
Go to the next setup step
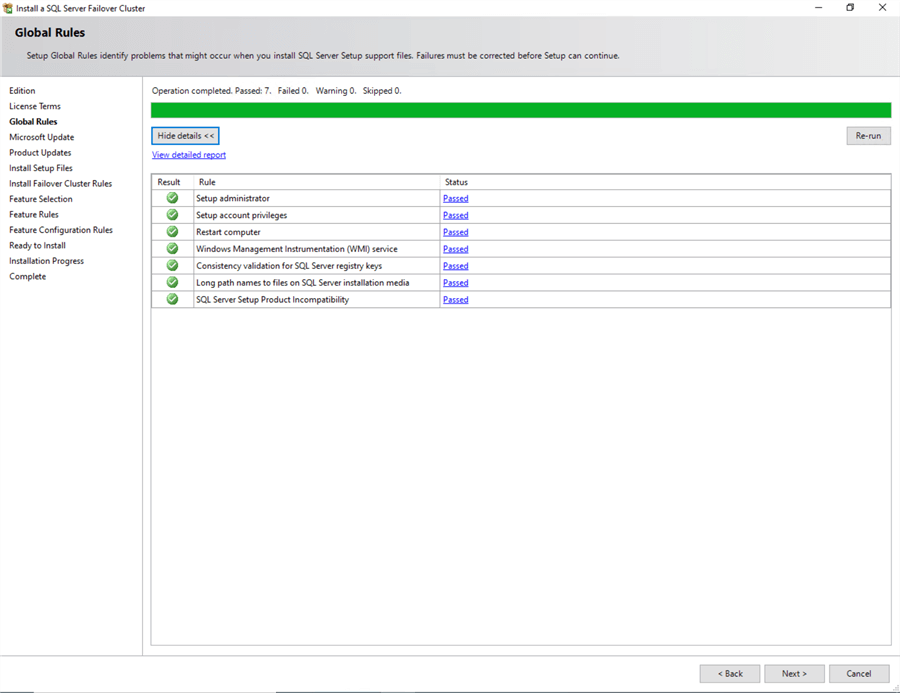[794, 673]
